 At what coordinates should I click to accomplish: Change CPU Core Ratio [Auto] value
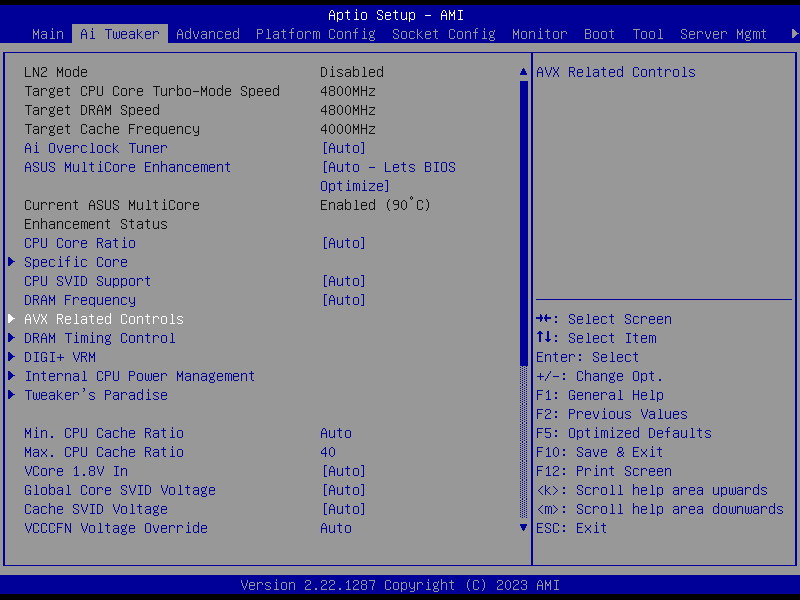(343, 243)
